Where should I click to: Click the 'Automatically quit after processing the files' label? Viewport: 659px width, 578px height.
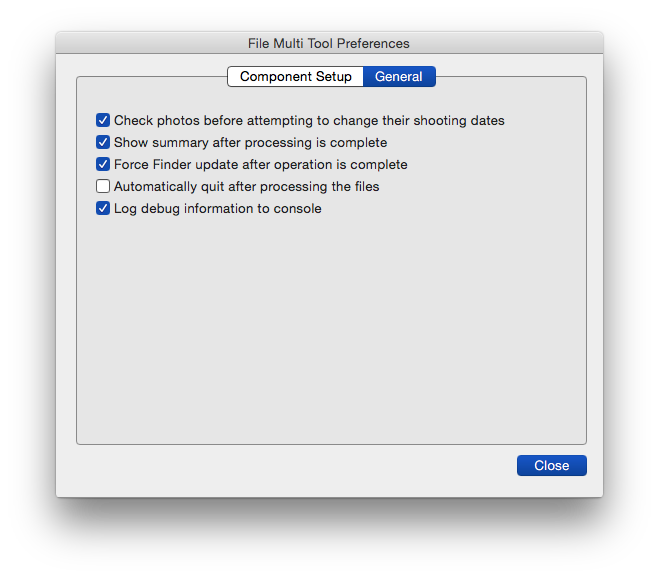[x=246, y=186]
